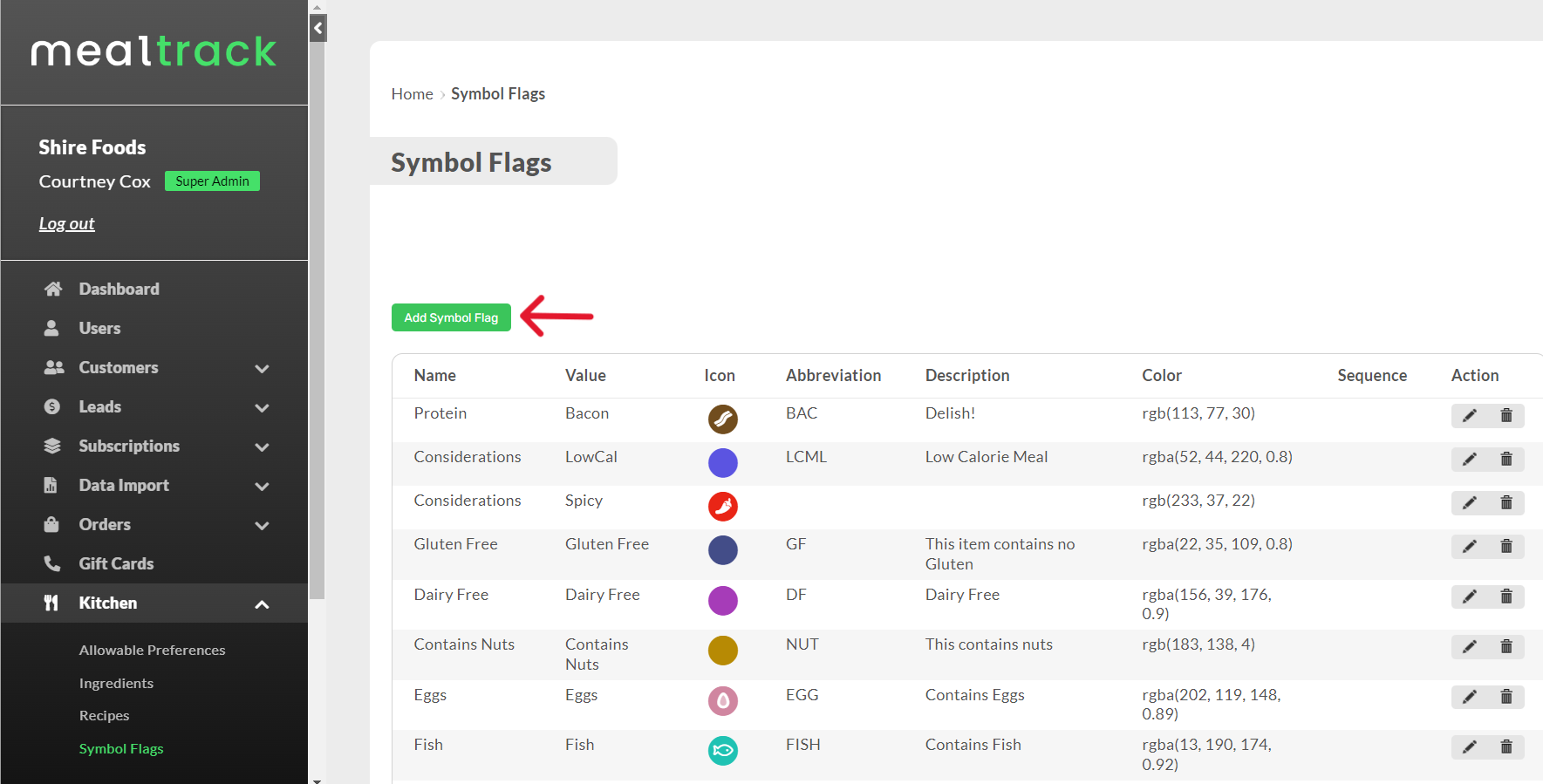
Task: Click the Add Symbol Flag button
Action: tap(451, 317)
